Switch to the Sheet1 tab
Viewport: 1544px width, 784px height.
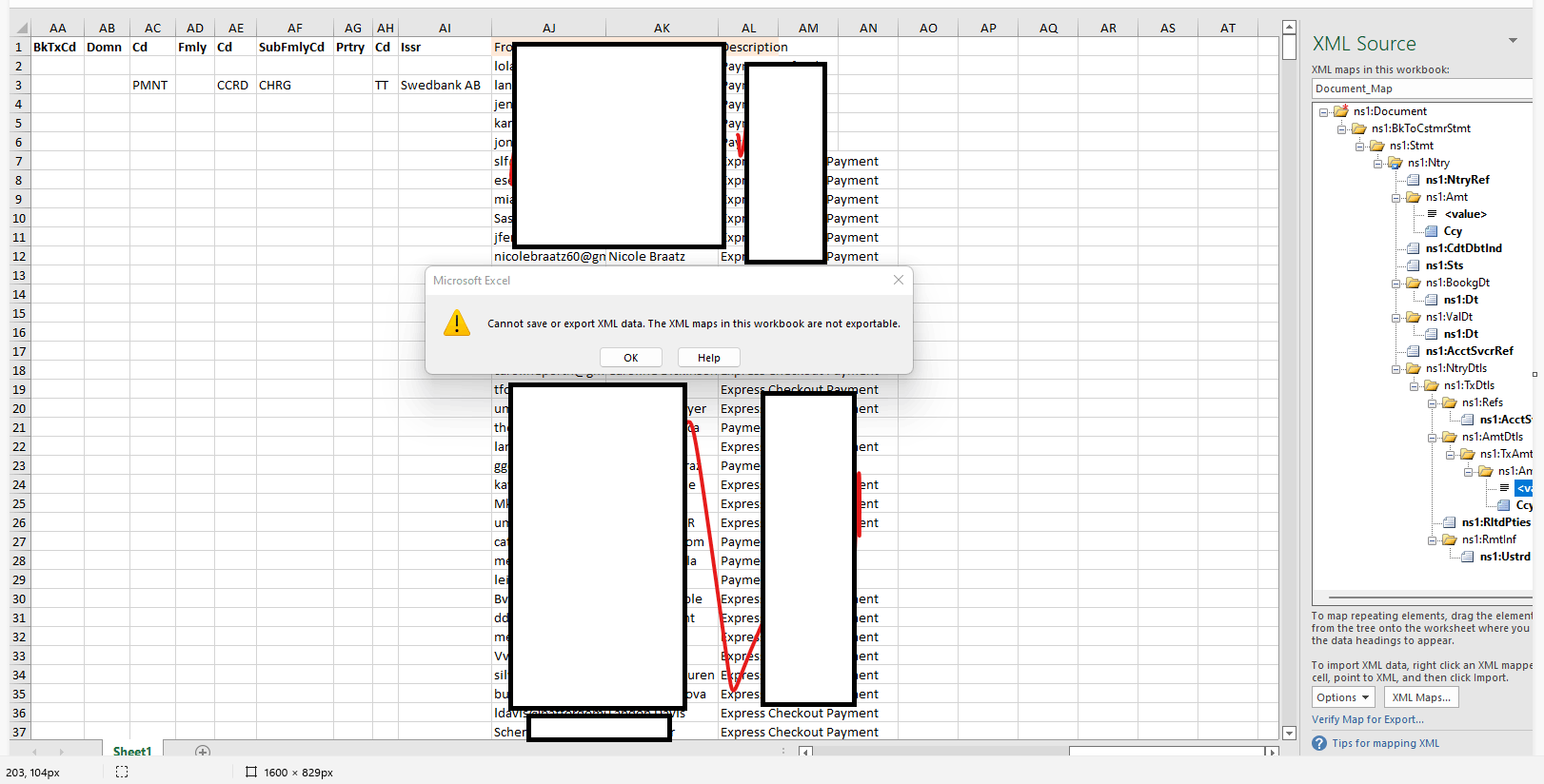pyautogui.click(x=132, y=752)
